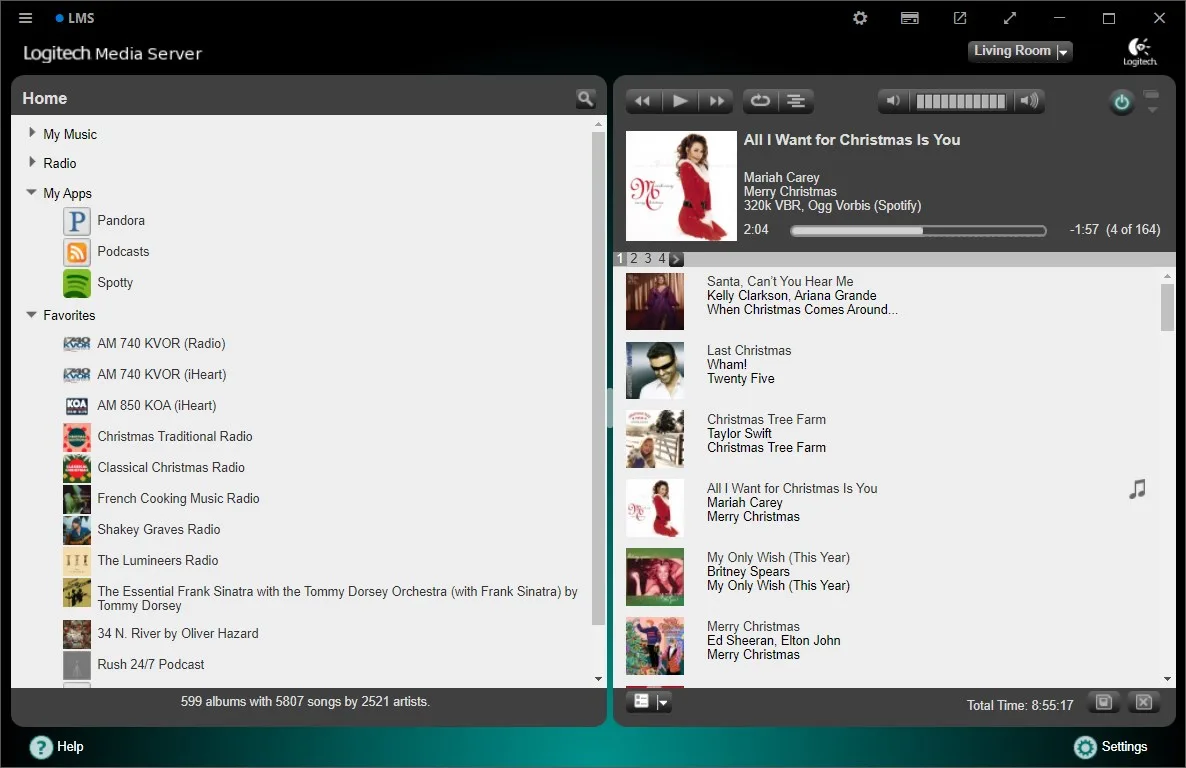Open the Spotty app icon

tap(76, 283)
